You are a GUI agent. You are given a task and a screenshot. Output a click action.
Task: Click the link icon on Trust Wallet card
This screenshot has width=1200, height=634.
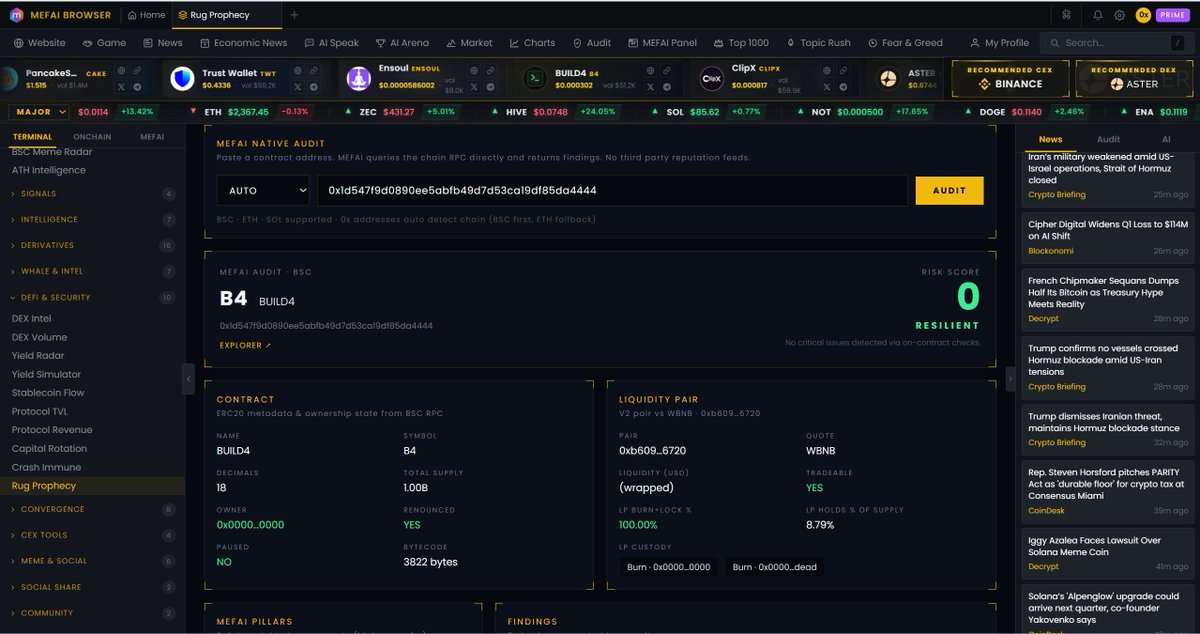[313, 71]
